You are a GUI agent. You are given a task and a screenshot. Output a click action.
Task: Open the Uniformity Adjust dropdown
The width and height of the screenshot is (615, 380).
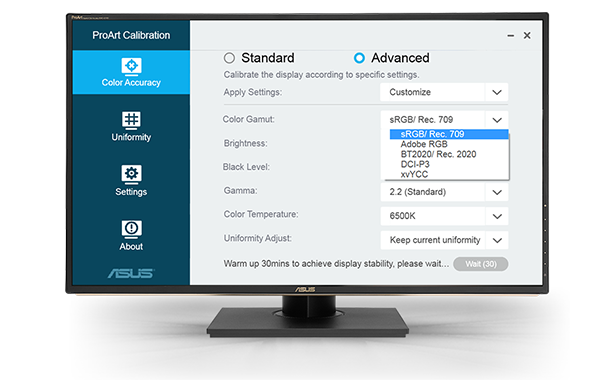coord(444,240)
